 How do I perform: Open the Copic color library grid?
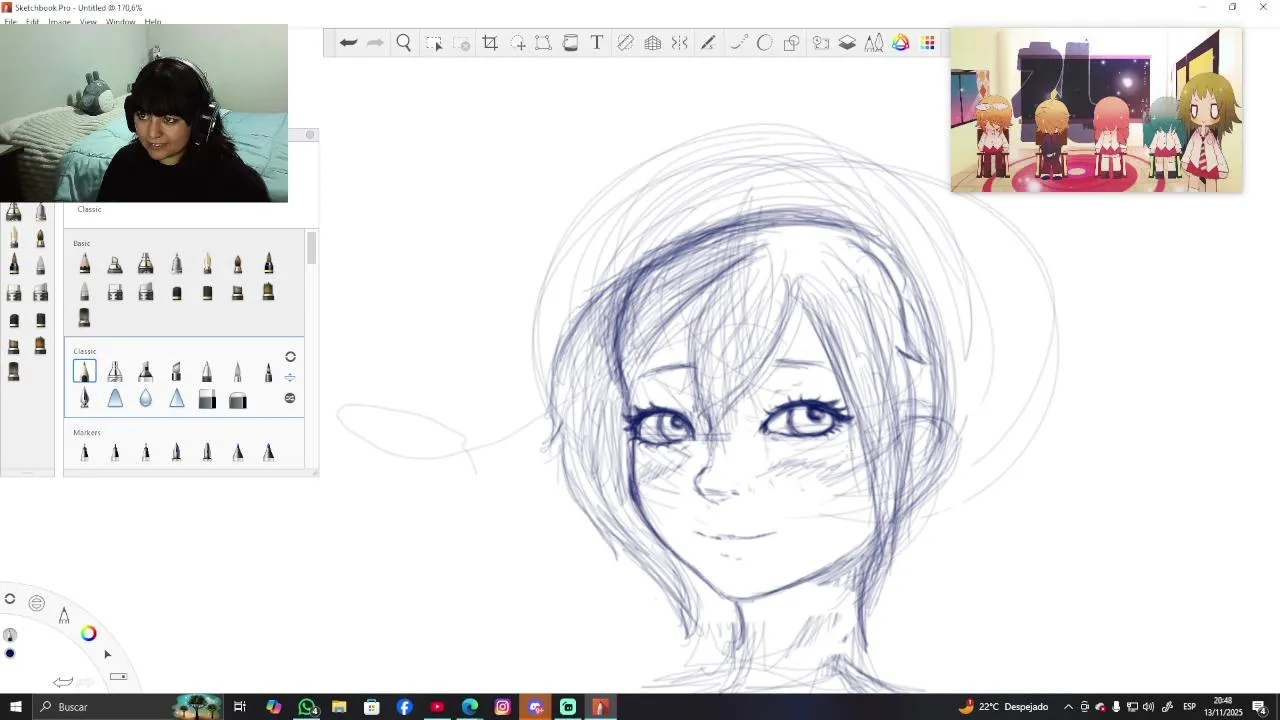point(928,43)
